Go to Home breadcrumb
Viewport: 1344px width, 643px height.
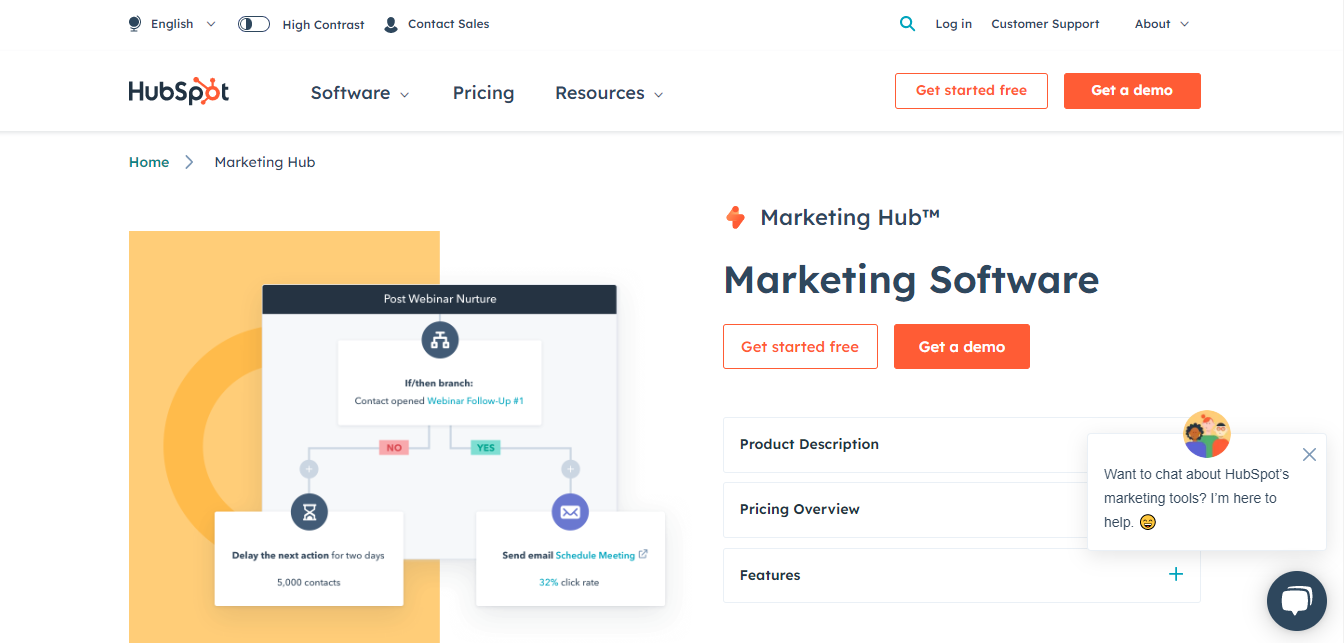(149, 162)
